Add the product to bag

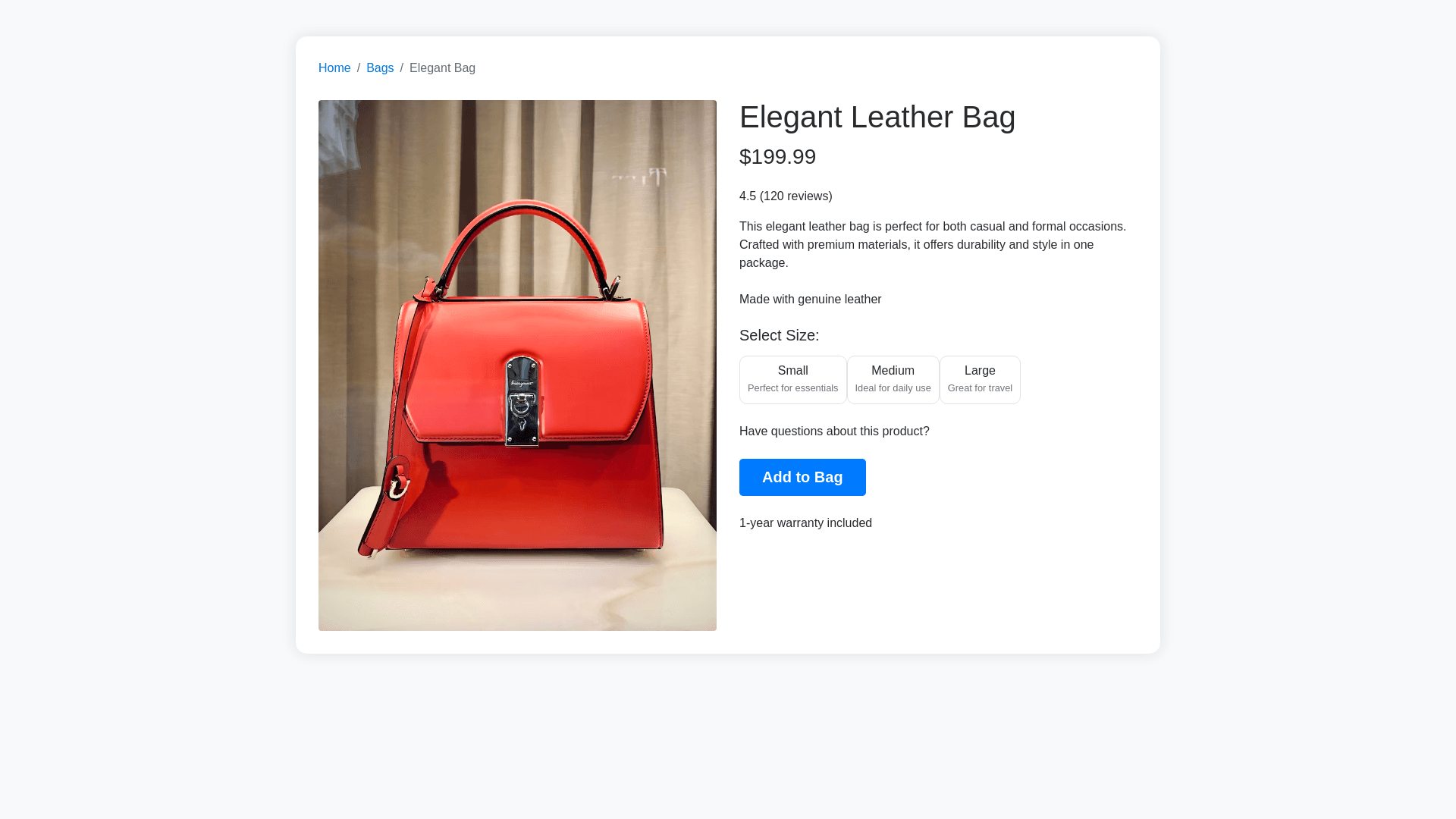click(802, 477)
